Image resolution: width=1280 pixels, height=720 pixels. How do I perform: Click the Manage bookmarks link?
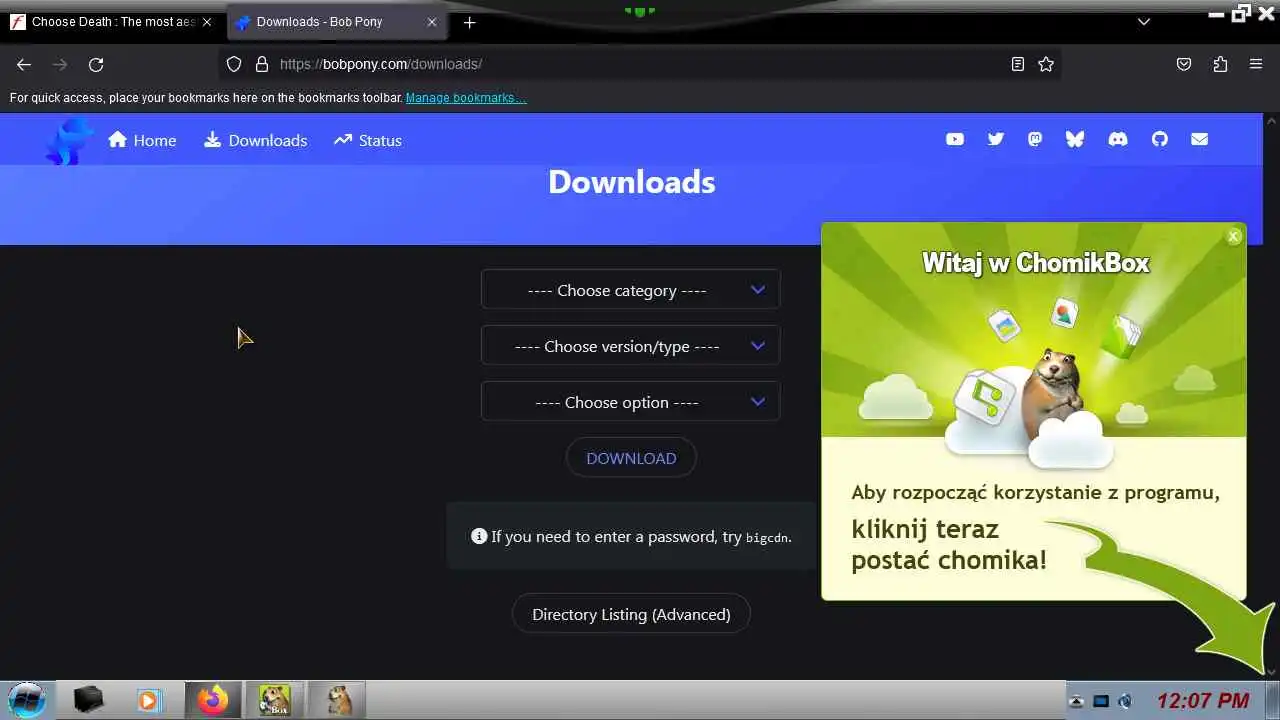(465, 98)
